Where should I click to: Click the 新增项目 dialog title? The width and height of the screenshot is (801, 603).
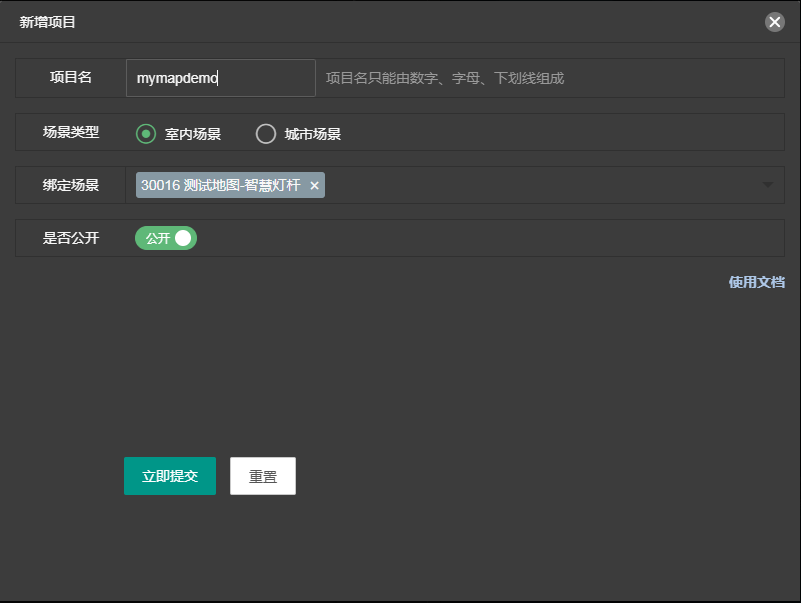click(48, 22)
